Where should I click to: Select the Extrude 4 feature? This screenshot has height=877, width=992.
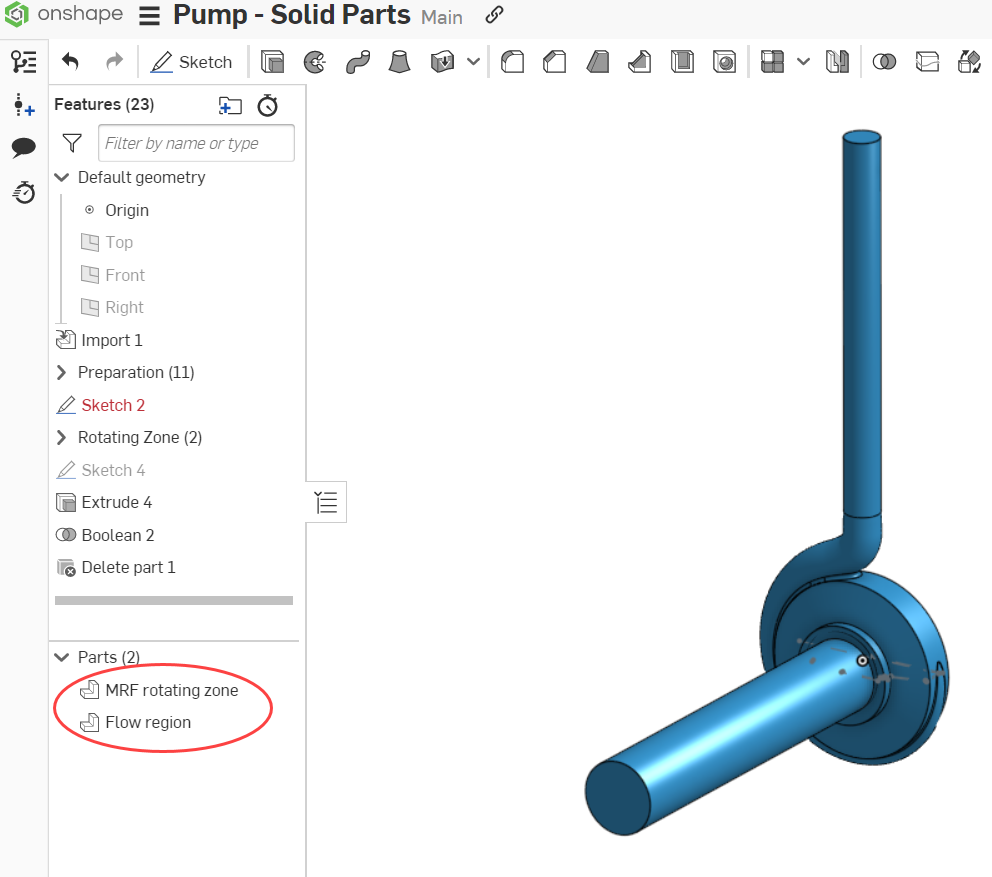coord(117,502)
